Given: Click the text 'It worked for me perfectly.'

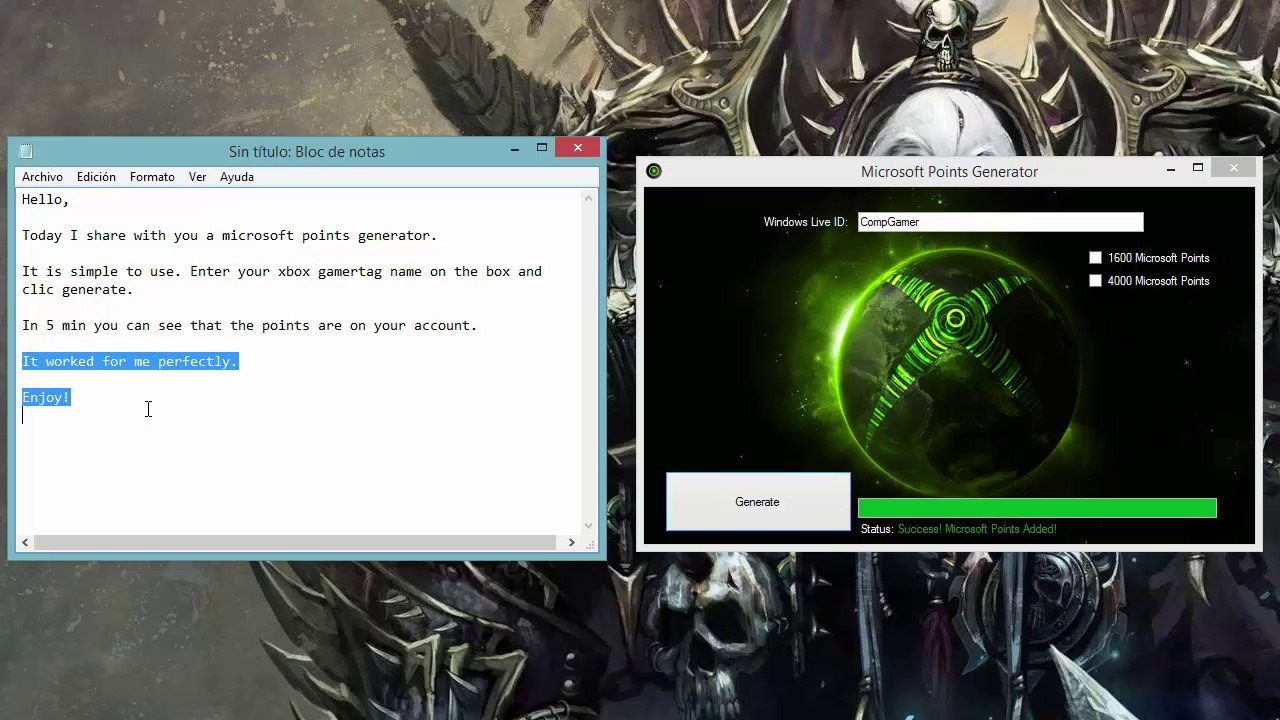Looking at the screenshot, I should 130,361.
